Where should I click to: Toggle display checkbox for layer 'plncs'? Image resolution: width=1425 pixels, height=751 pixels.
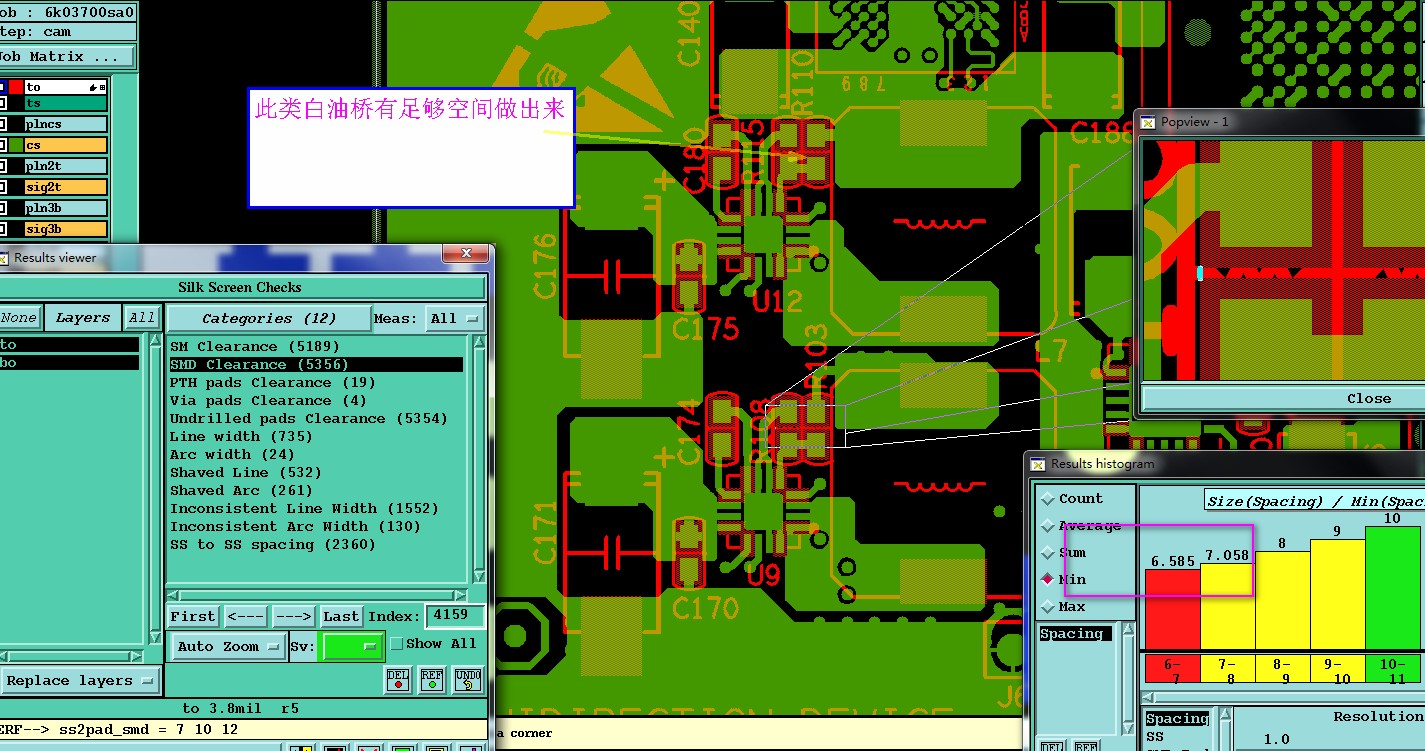pyautogui.click(x=3, y=124)
